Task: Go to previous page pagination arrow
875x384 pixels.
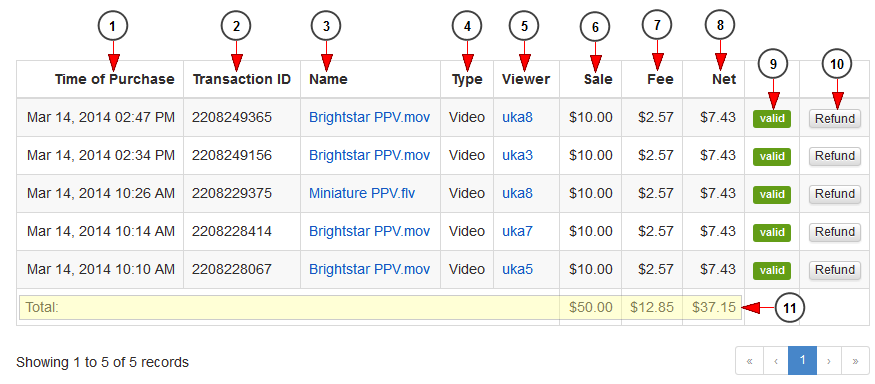Action: point(776,361)
